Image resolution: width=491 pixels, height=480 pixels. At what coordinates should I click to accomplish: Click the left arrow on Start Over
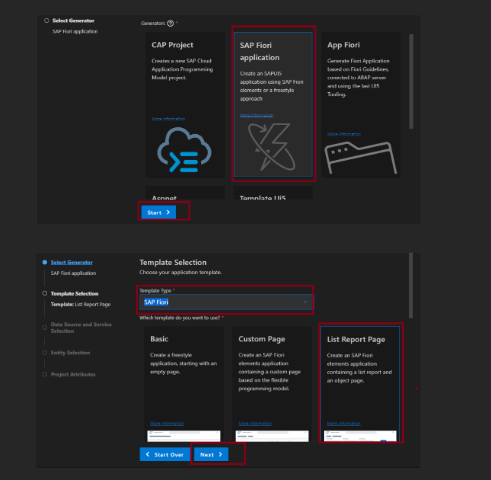[x=148, y=454]
